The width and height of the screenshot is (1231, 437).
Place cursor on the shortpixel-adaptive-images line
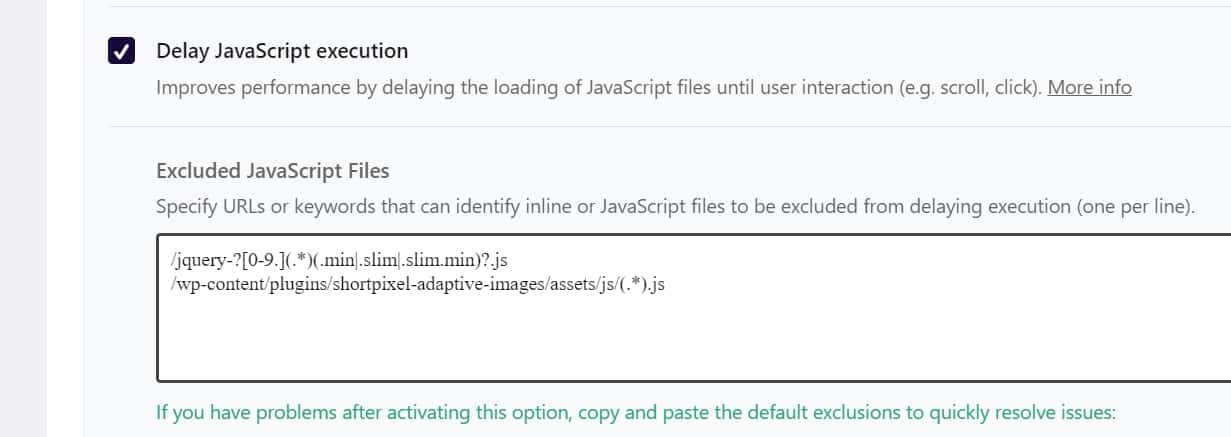pyautogui.click(x=417, y=284)
